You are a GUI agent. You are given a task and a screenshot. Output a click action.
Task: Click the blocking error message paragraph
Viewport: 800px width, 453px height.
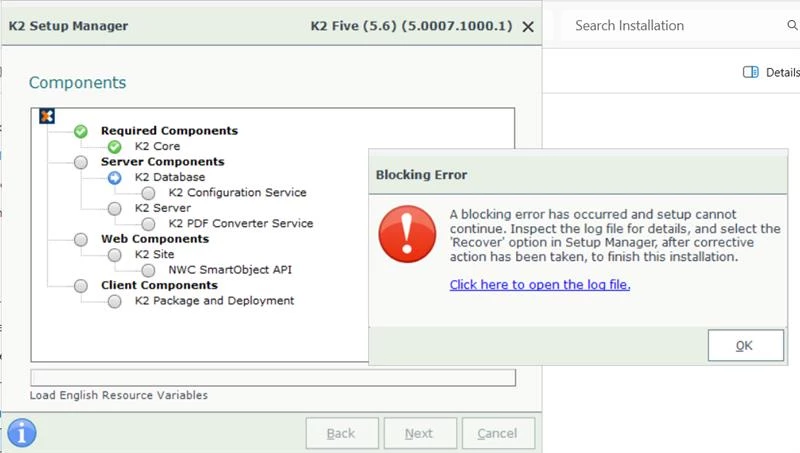615,235
